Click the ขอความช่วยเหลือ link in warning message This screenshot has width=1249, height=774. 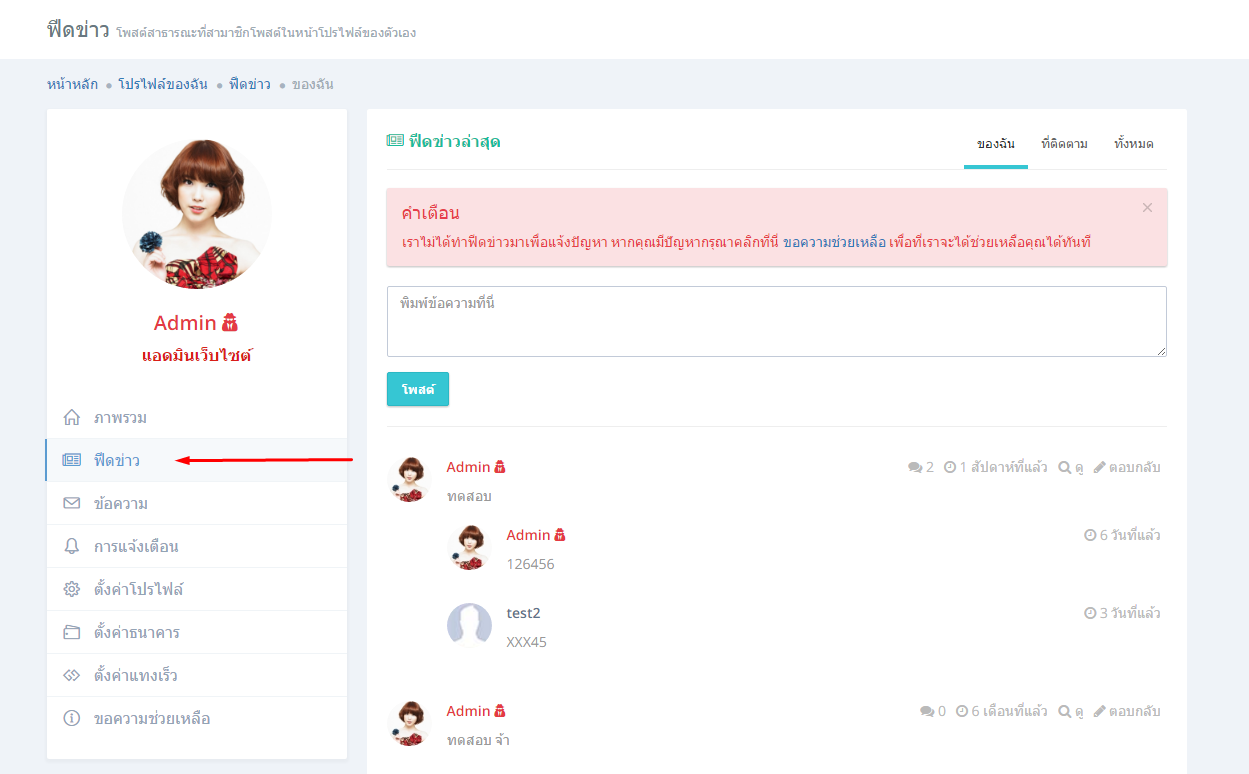pos(834,242)
